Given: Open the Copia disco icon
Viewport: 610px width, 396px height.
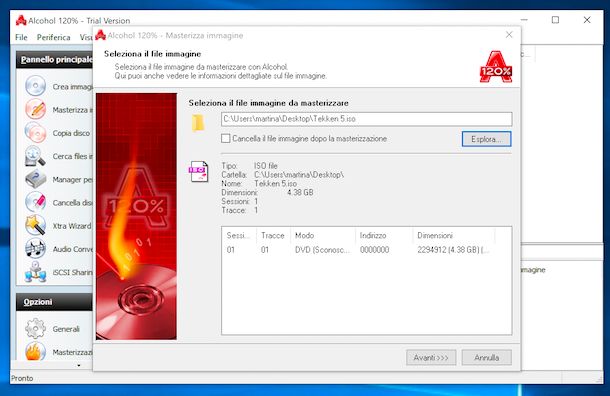Looking at the screenshot, I should 35,133.
